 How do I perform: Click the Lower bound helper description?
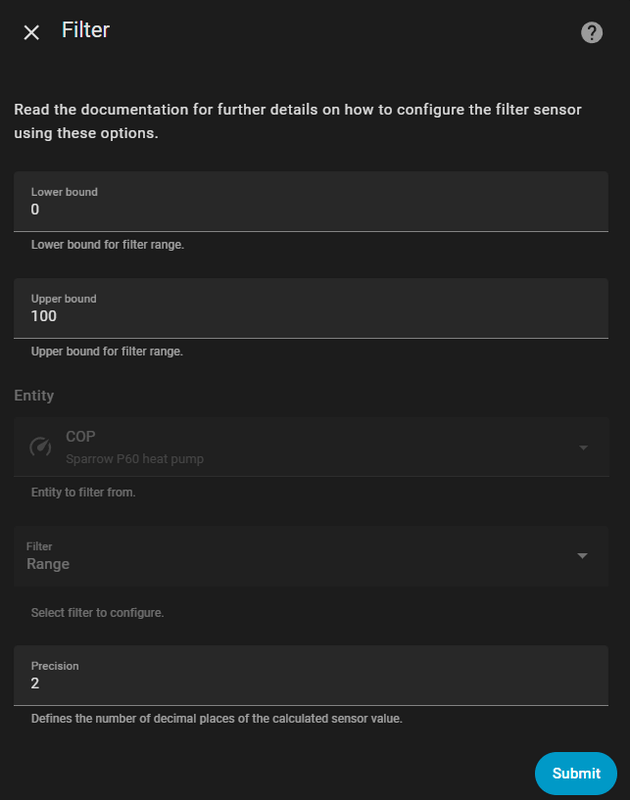coord(108,244)
